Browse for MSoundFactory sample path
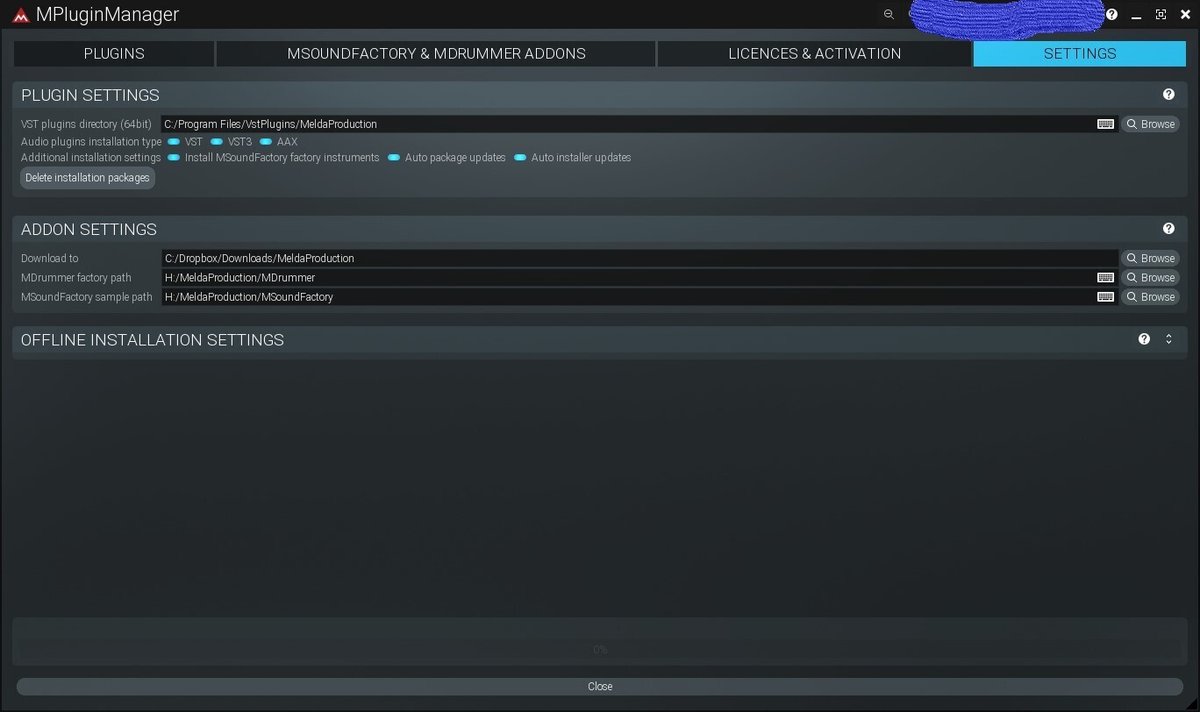 point(1150,297)
